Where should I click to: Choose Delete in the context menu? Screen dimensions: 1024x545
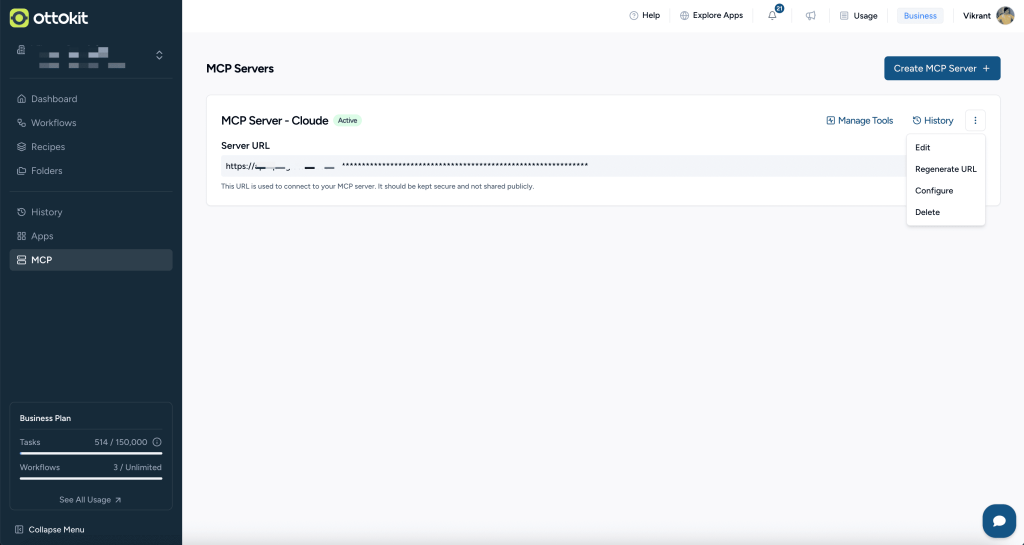[927, 212]
